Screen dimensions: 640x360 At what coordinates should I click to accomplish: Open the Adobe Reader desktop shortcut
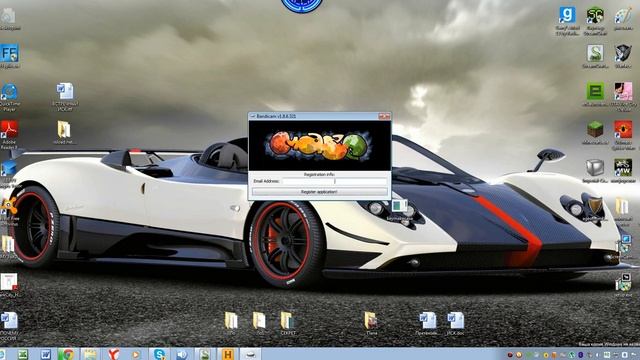9,130
